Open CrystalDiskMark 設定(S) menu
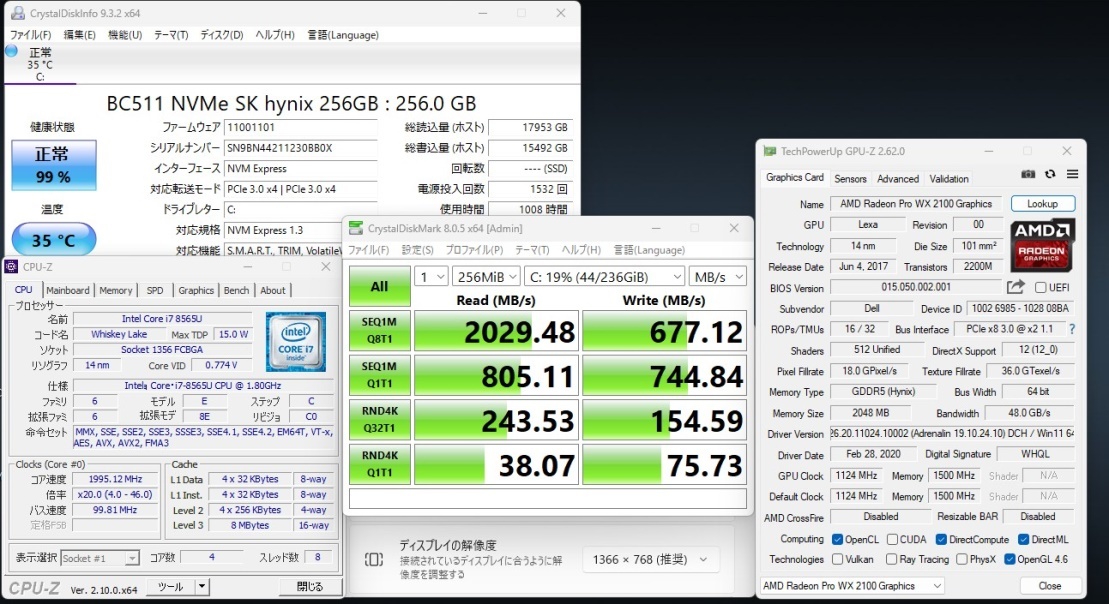1109x604 pixels. coord(417,250)
